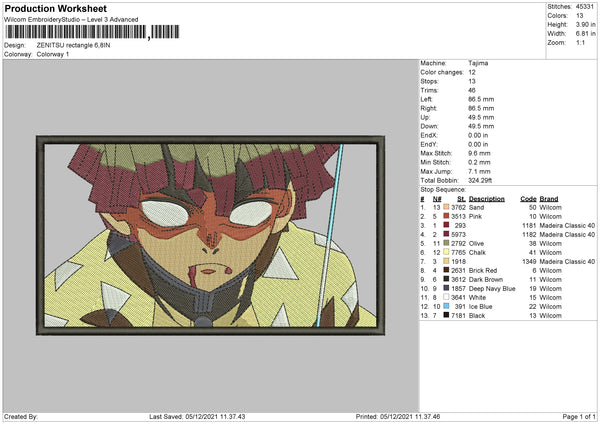The width and height of the screenshot is (600, 424).
Task: Select the Pink 3513 color swatch
Action: pyautogui.click(x=446, y=216)
